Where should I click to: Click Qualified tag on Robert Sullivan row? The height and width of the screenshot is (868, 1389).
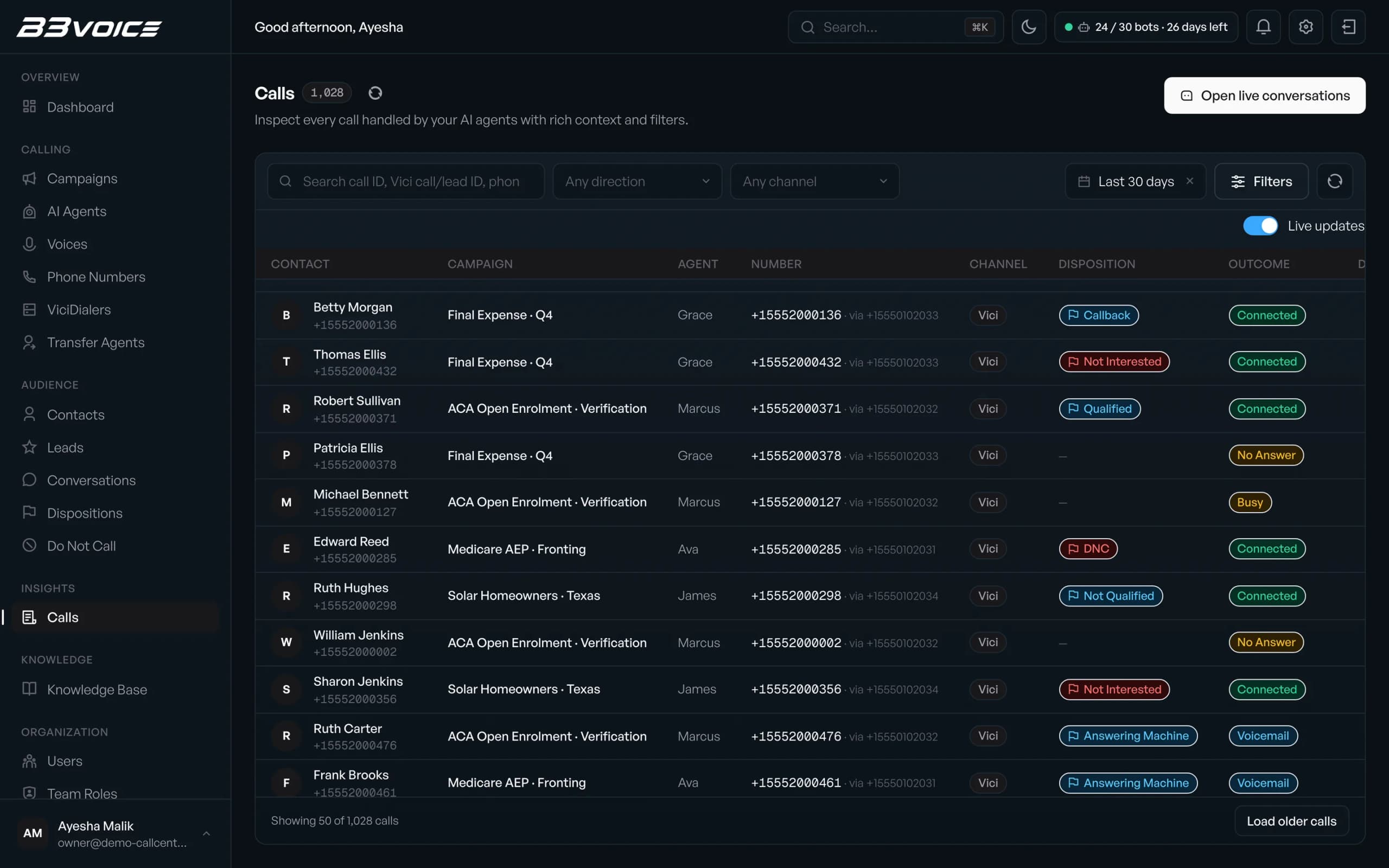pyautogui.click(x=1099, y=409)
